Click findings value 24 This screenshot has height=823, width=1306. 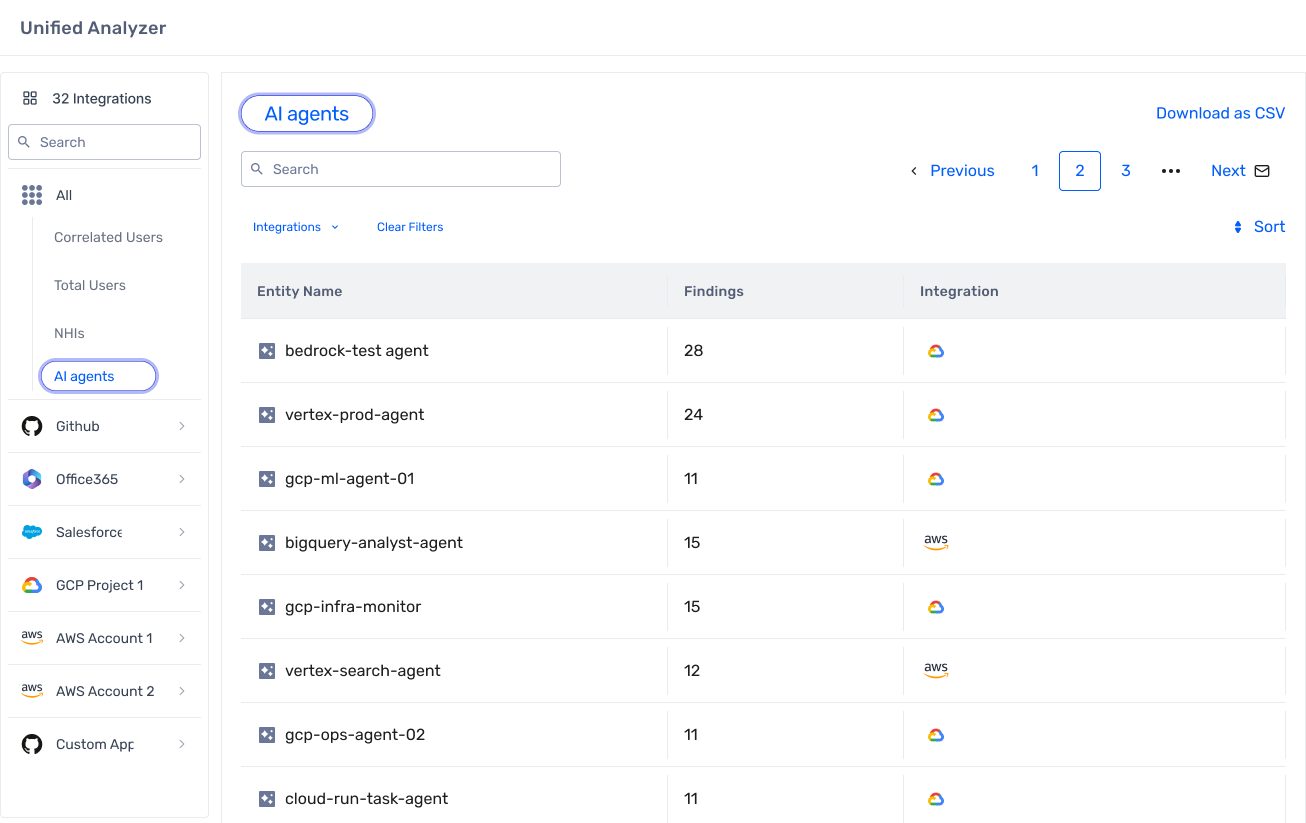[x=694, y=415]
